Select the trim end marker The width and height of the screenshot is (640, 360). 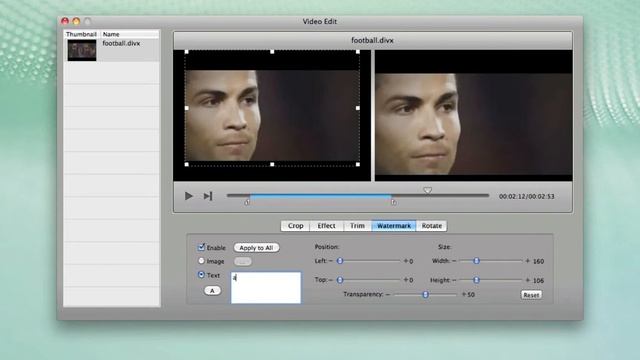point(393,202)
